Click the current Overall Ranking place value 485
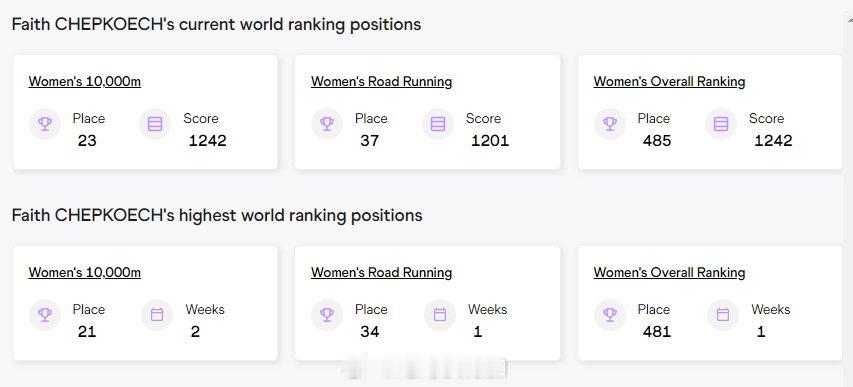Image resolution: width=853 pixels, height=387 pixels. 657,141
